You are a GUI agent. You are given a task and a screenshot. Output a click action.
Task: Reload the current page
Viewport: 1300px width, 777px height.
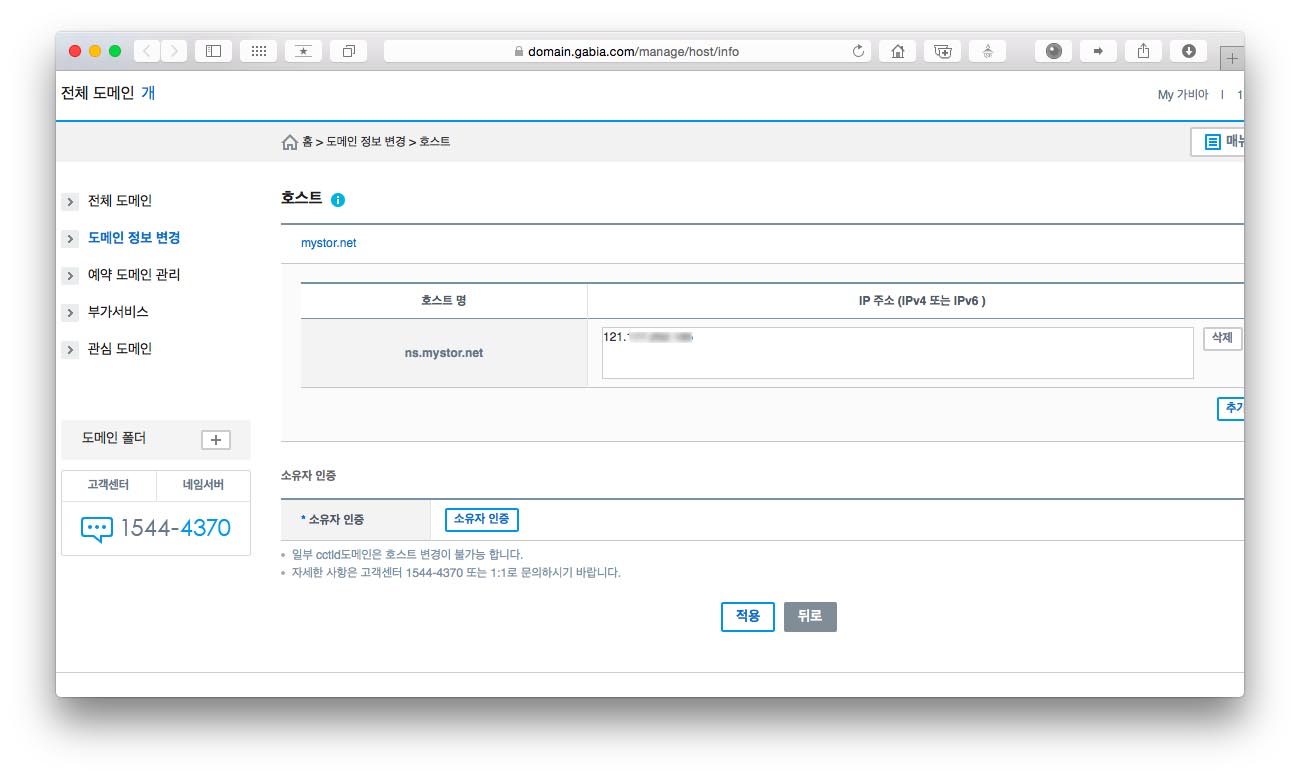click(858, 51)
